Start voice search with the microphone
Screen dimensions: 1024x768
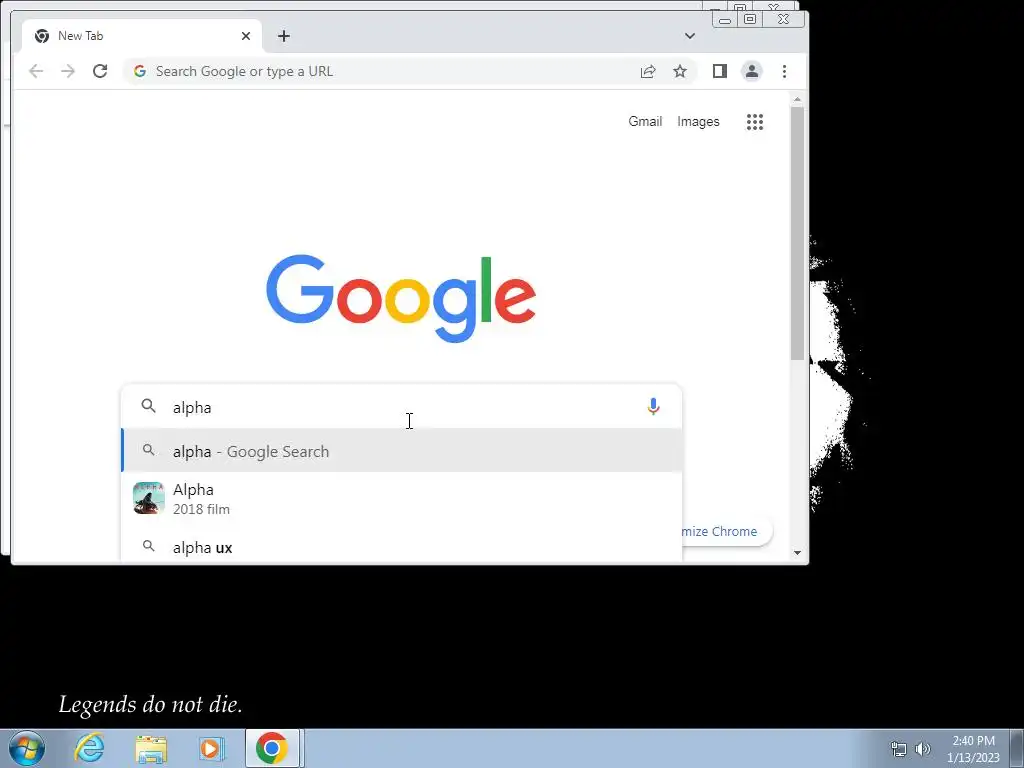coord(653,407)
